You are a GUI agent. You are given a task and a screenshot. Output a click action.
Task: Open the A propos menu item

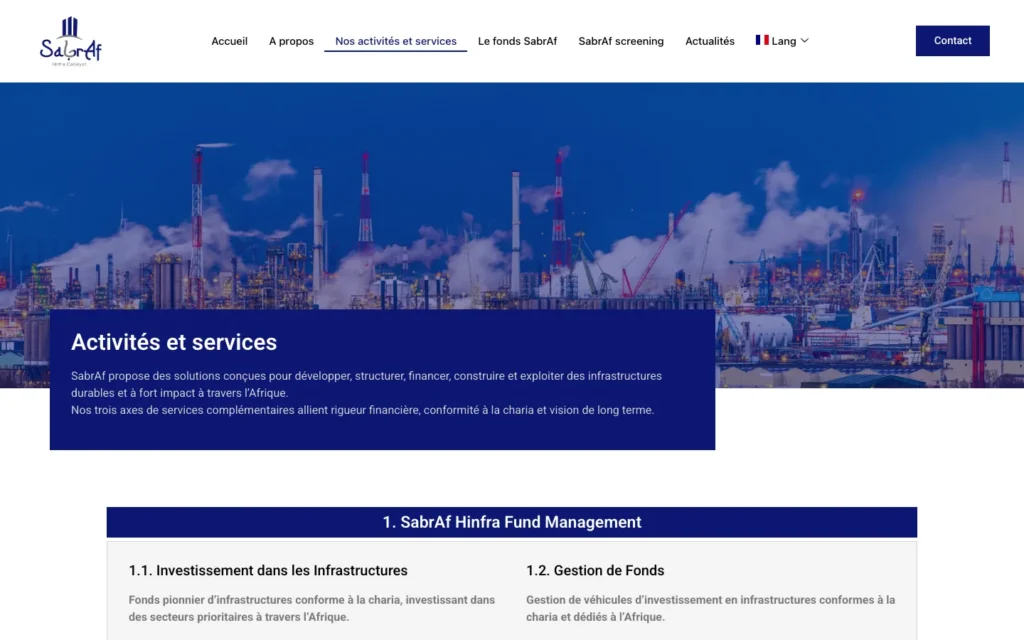tap(291, 41)
